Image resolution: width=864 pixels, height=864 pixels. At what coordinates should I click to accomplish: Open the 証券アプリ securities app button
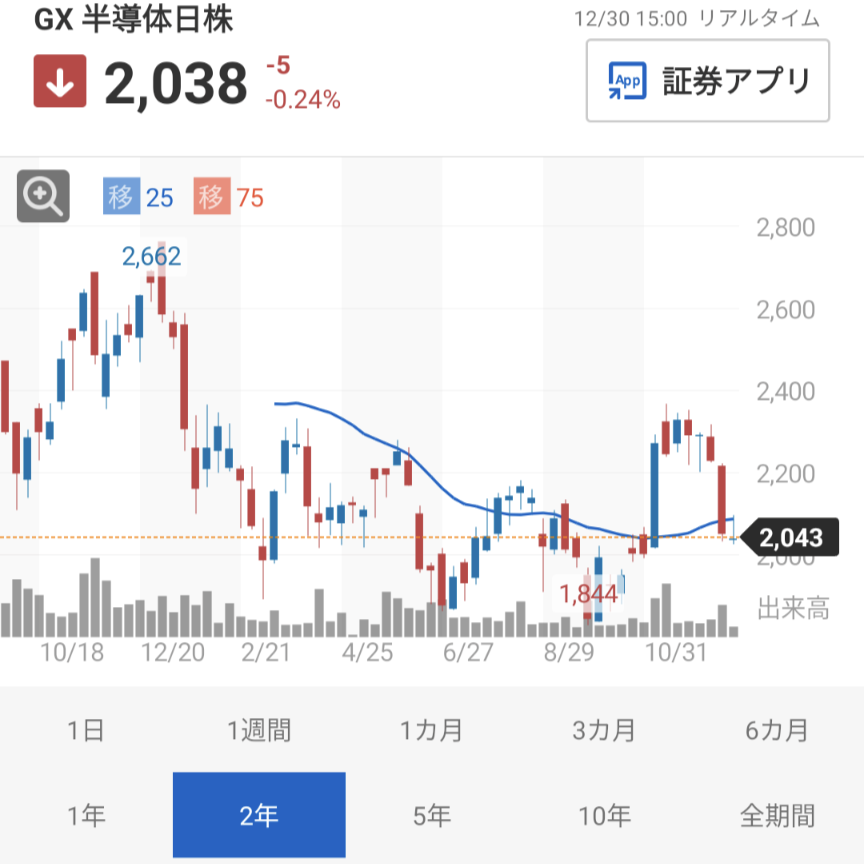pyautogui.click(x=708, y=81)
